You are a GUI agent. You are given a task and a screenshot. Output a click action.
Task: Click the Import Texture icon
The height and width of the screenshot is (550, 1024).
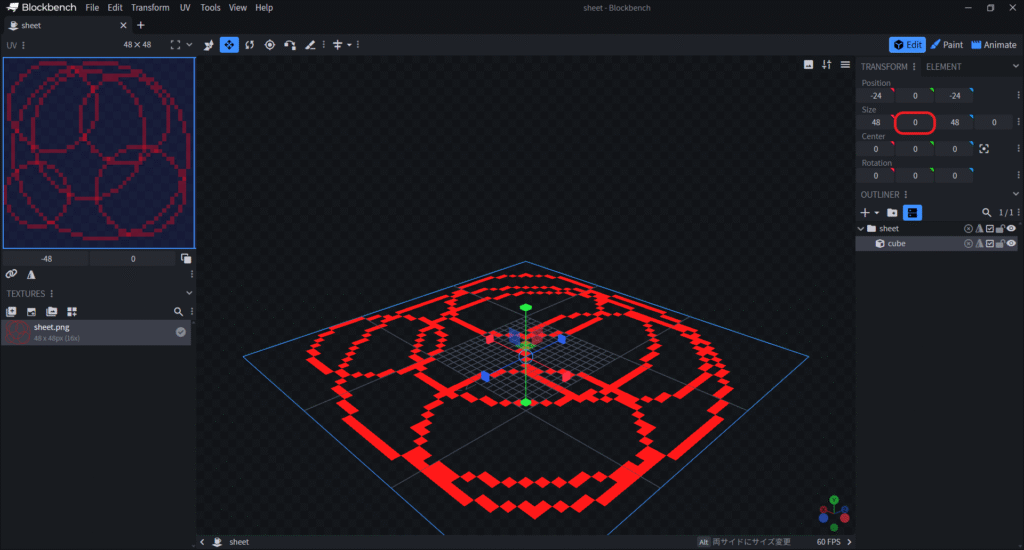tap(12, 312)
